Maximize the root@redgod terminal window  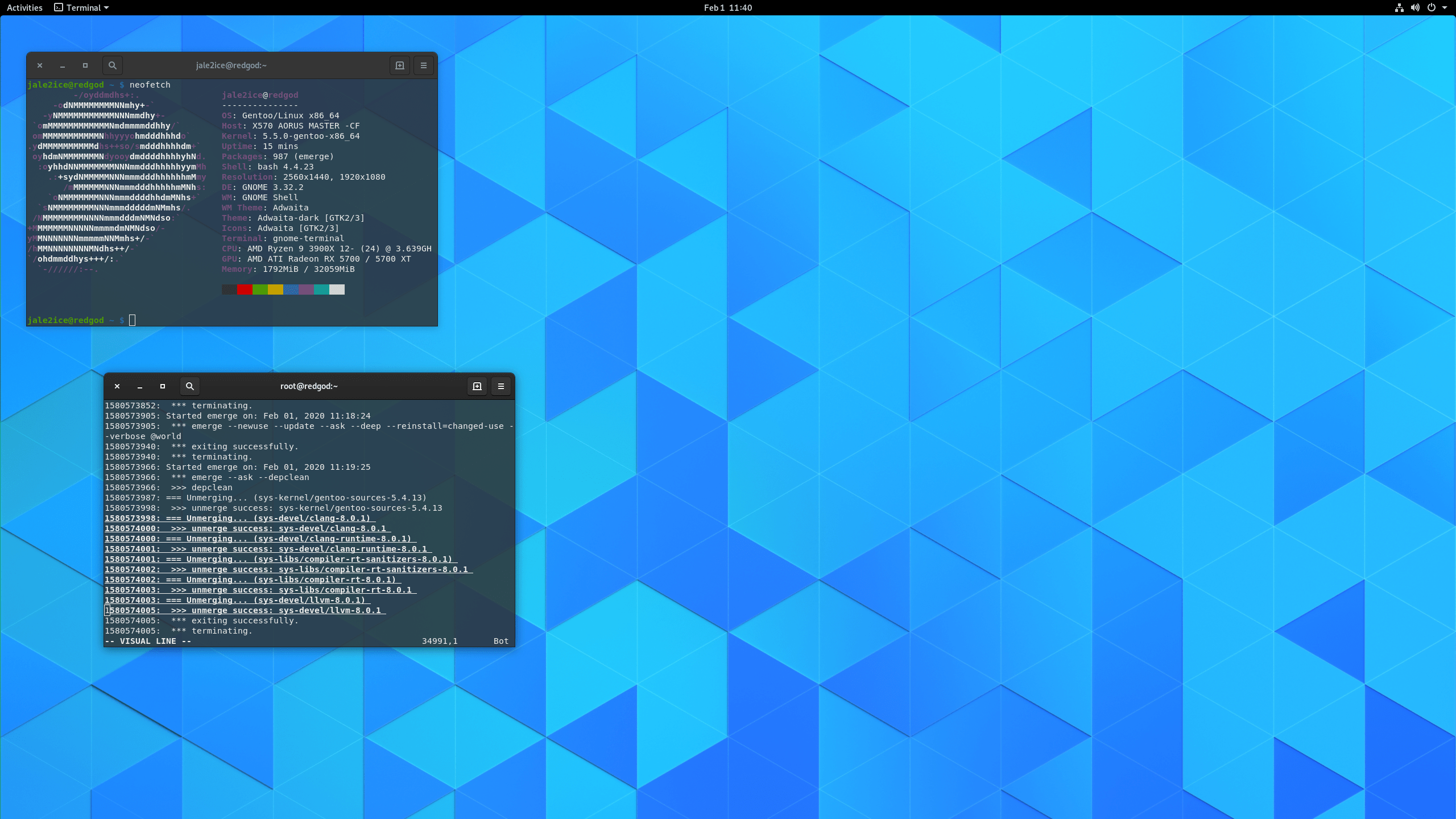pos(163,386)
